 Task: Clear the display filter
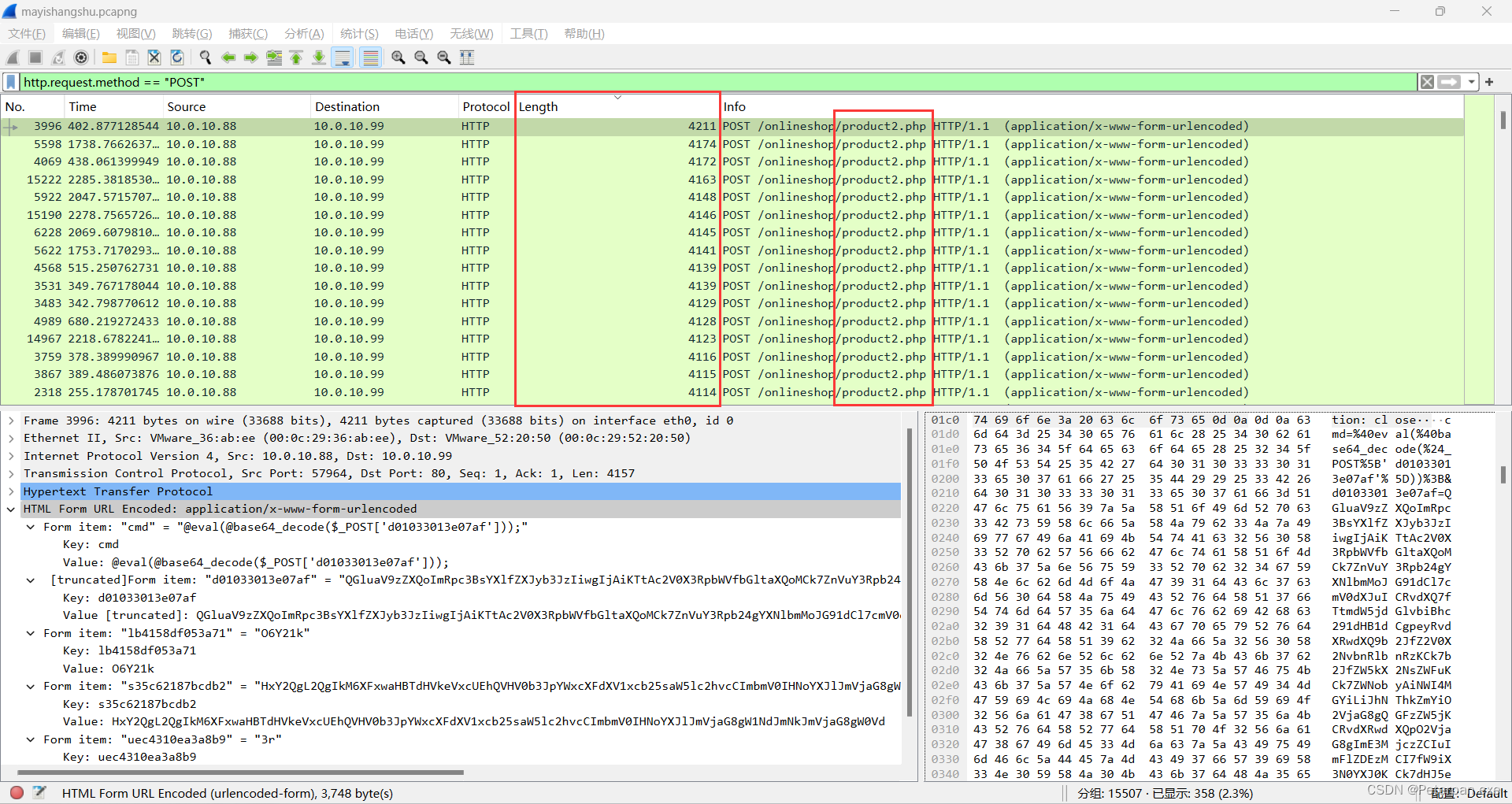1427,82
